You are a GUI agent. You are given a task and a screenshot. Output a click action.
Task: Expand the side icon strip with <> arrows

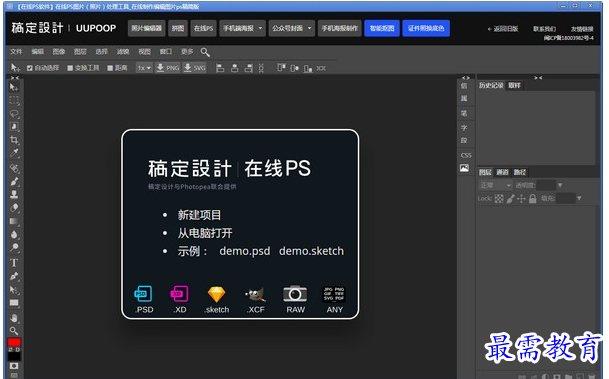(465, 78)
